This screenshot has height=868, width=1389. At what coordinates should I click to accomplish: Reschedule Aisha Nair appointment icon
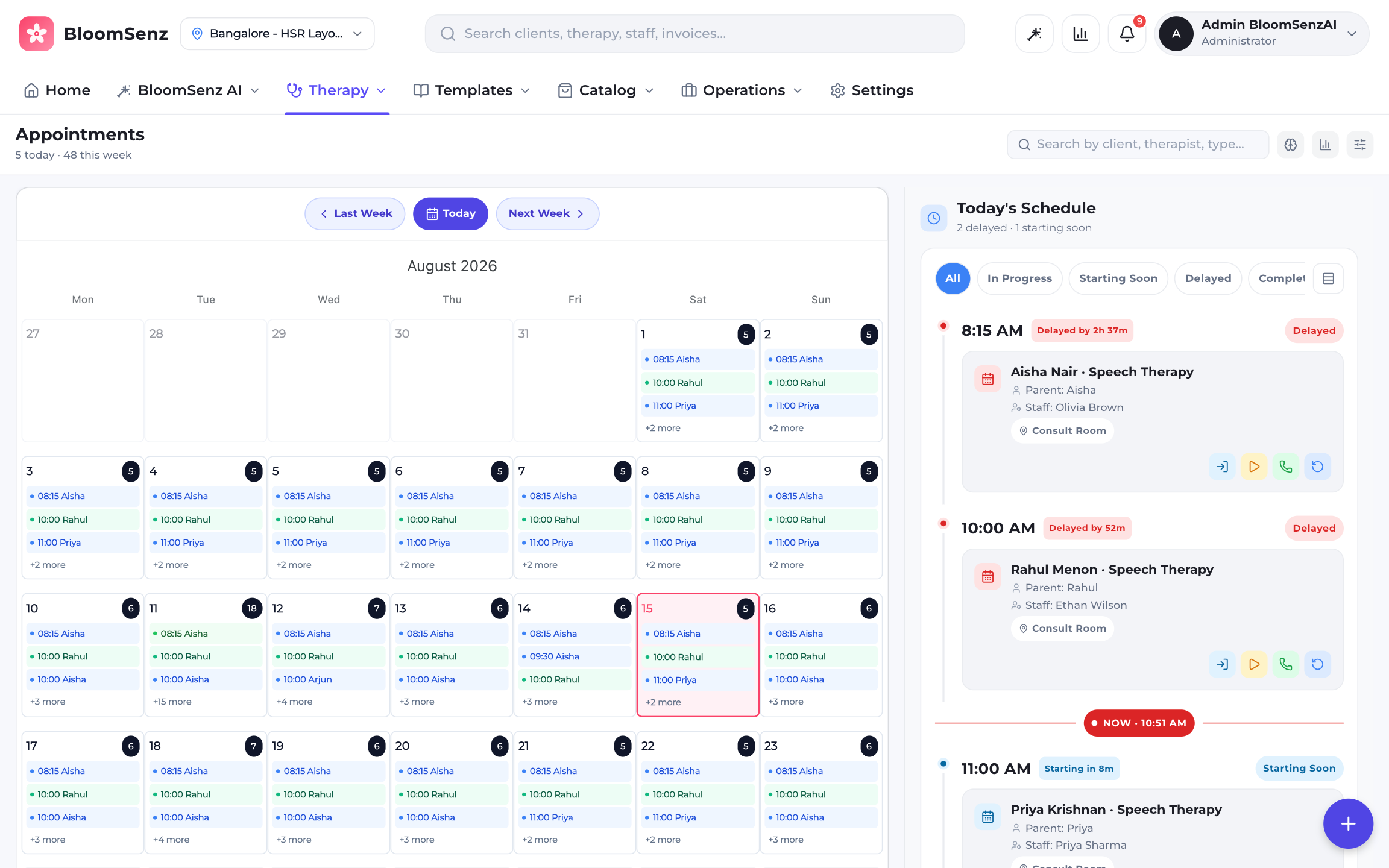[1317, 467]
